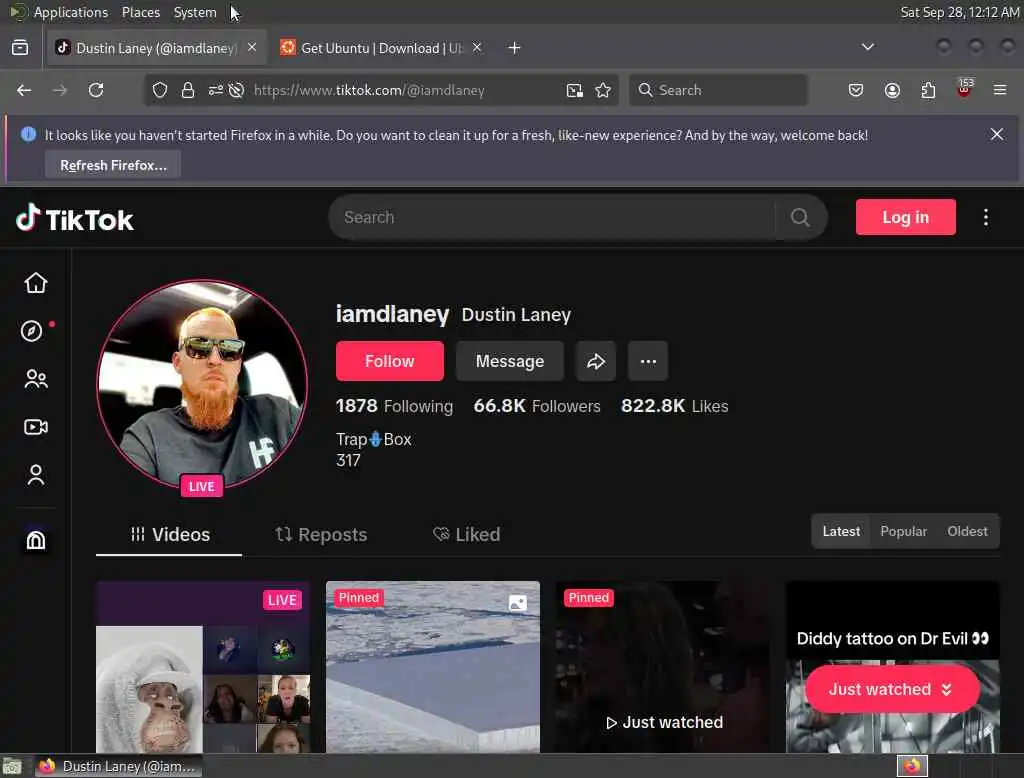The height and width of the screenshot is (778, 1024).
Task: Open the first Pinned snowy photo post
Action: click(433, 667)
